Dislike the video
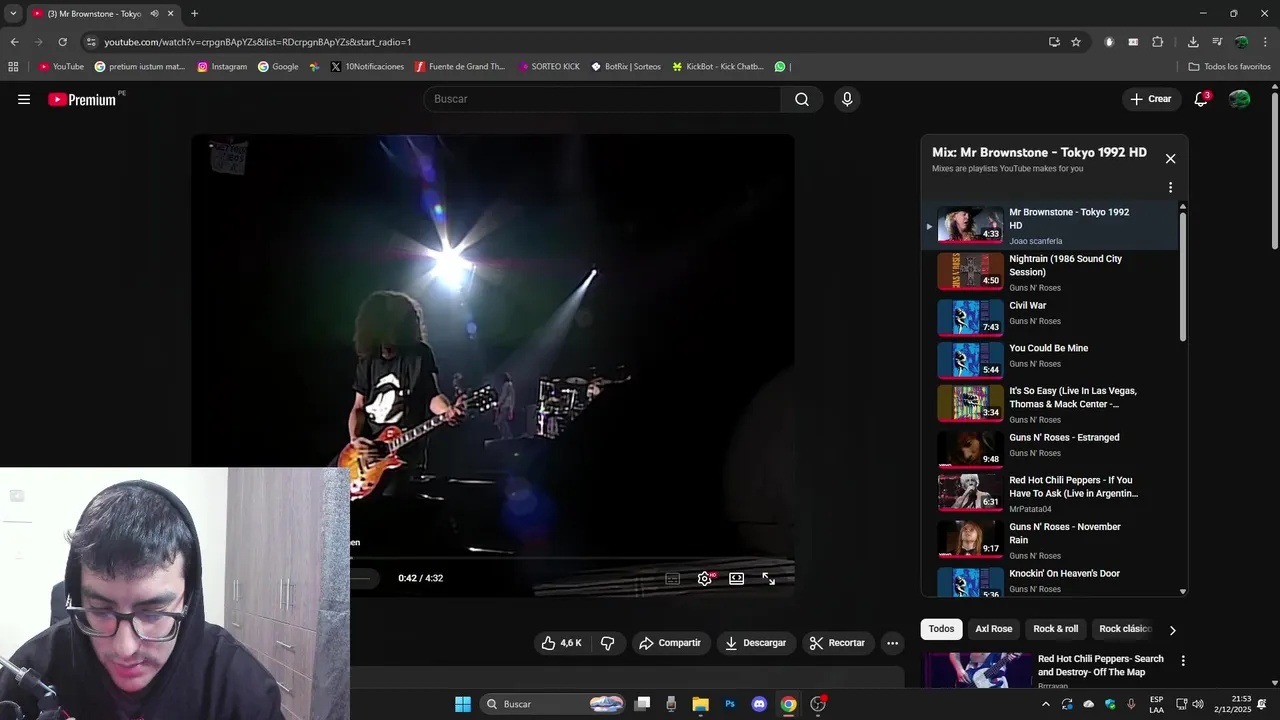The height and width of the screenshot is (720, 1280). point(607,643)
